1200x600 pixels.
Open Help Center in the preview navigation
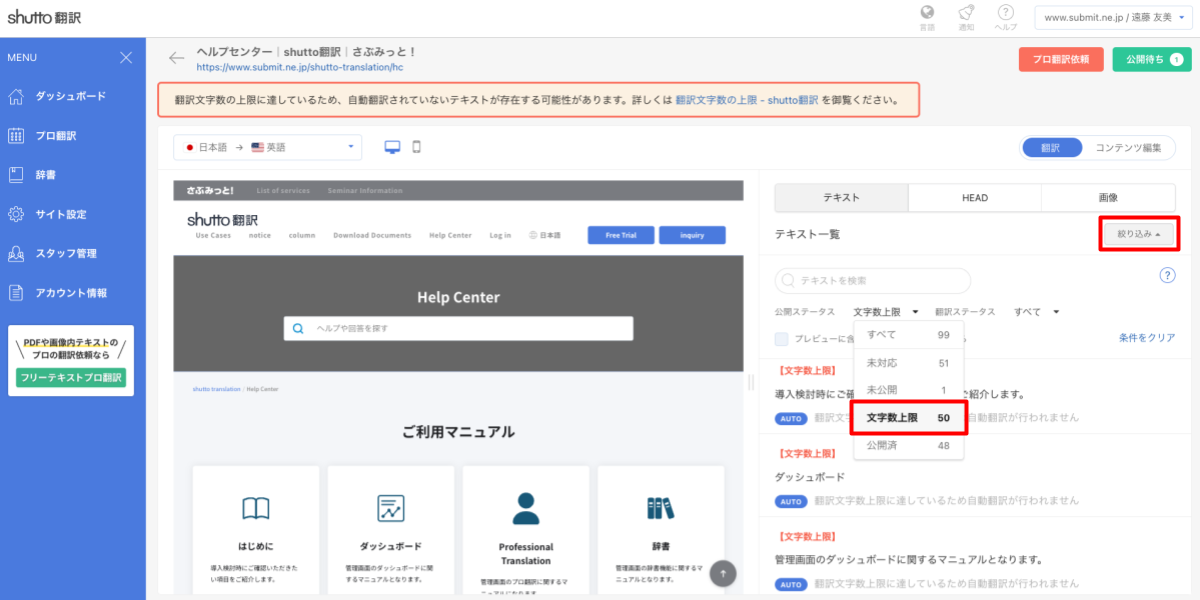[450, 236]
